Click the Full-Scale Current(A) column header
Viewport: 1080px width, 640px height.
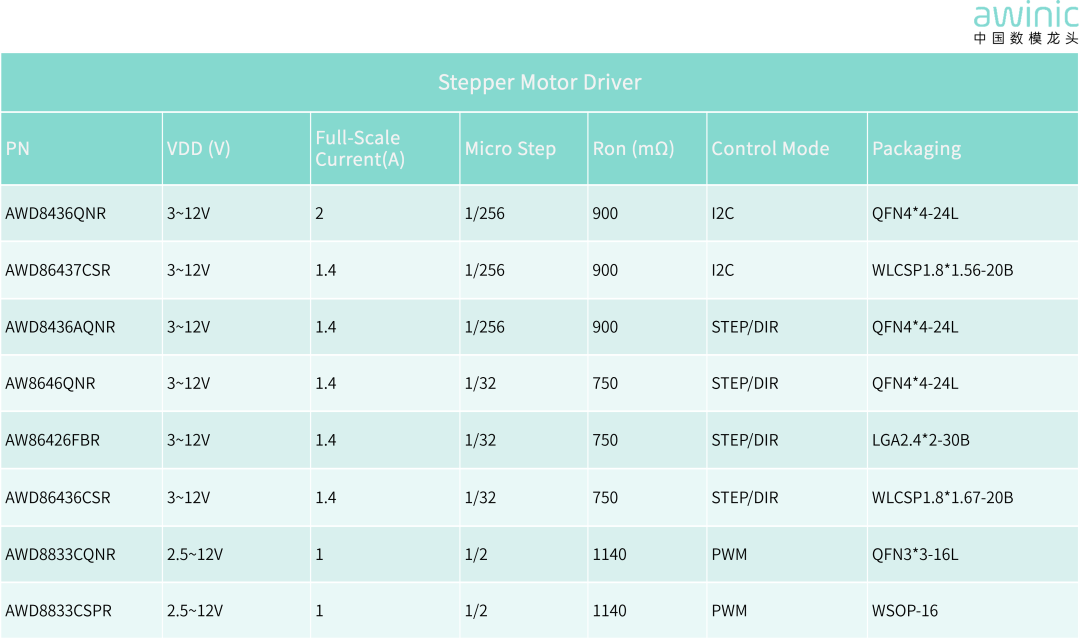click(x=360, y=148)
